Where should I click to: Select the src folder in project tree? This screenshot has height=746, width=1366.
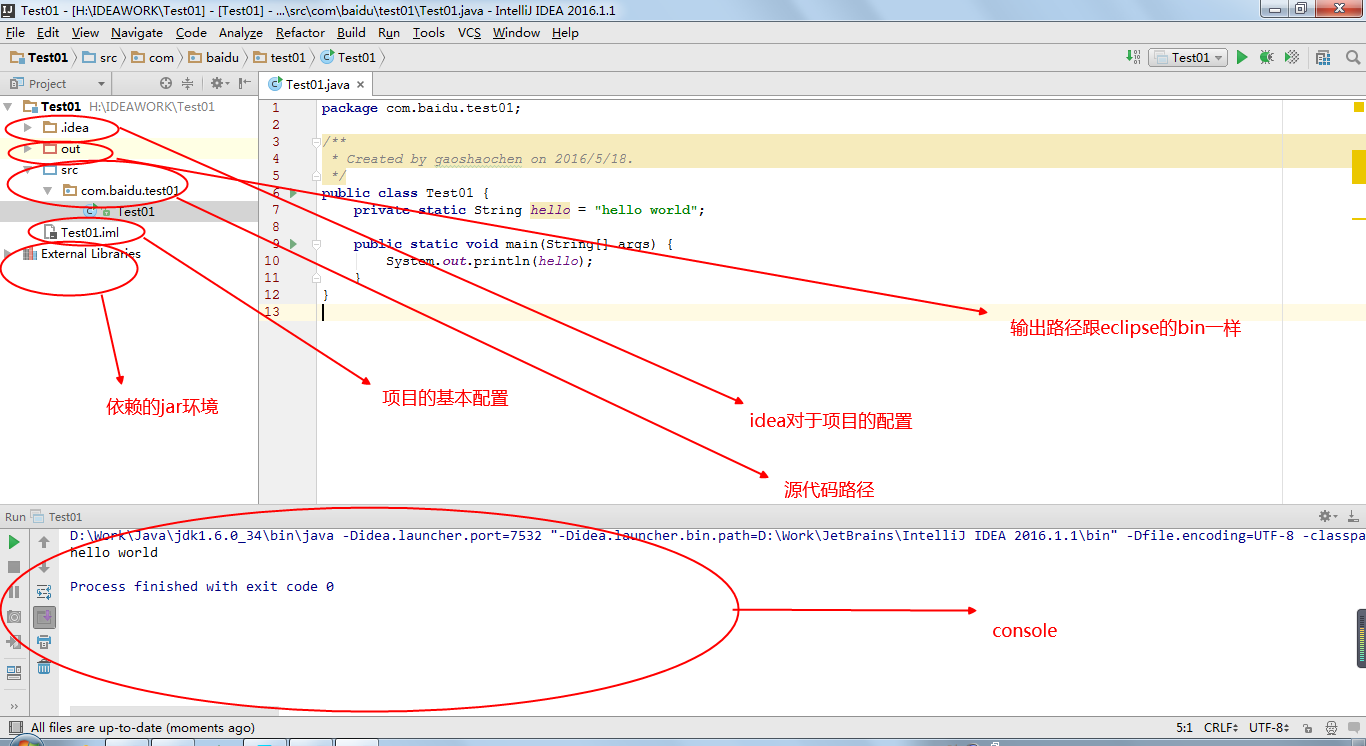(x=69, y=170)
